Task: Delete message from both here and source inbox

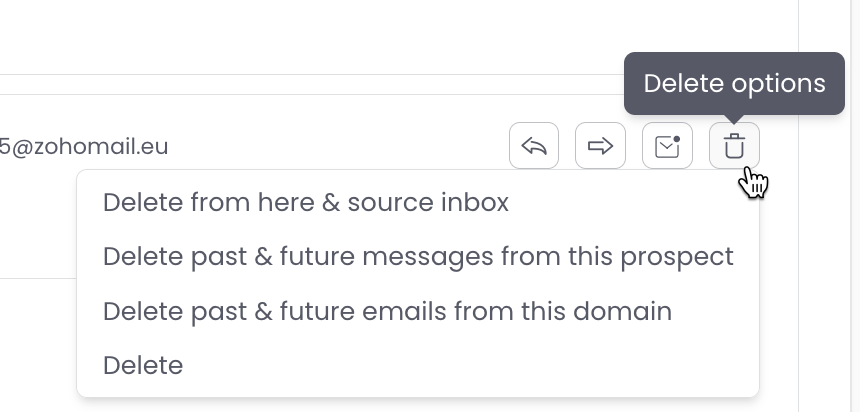Action: click(306, 203)
